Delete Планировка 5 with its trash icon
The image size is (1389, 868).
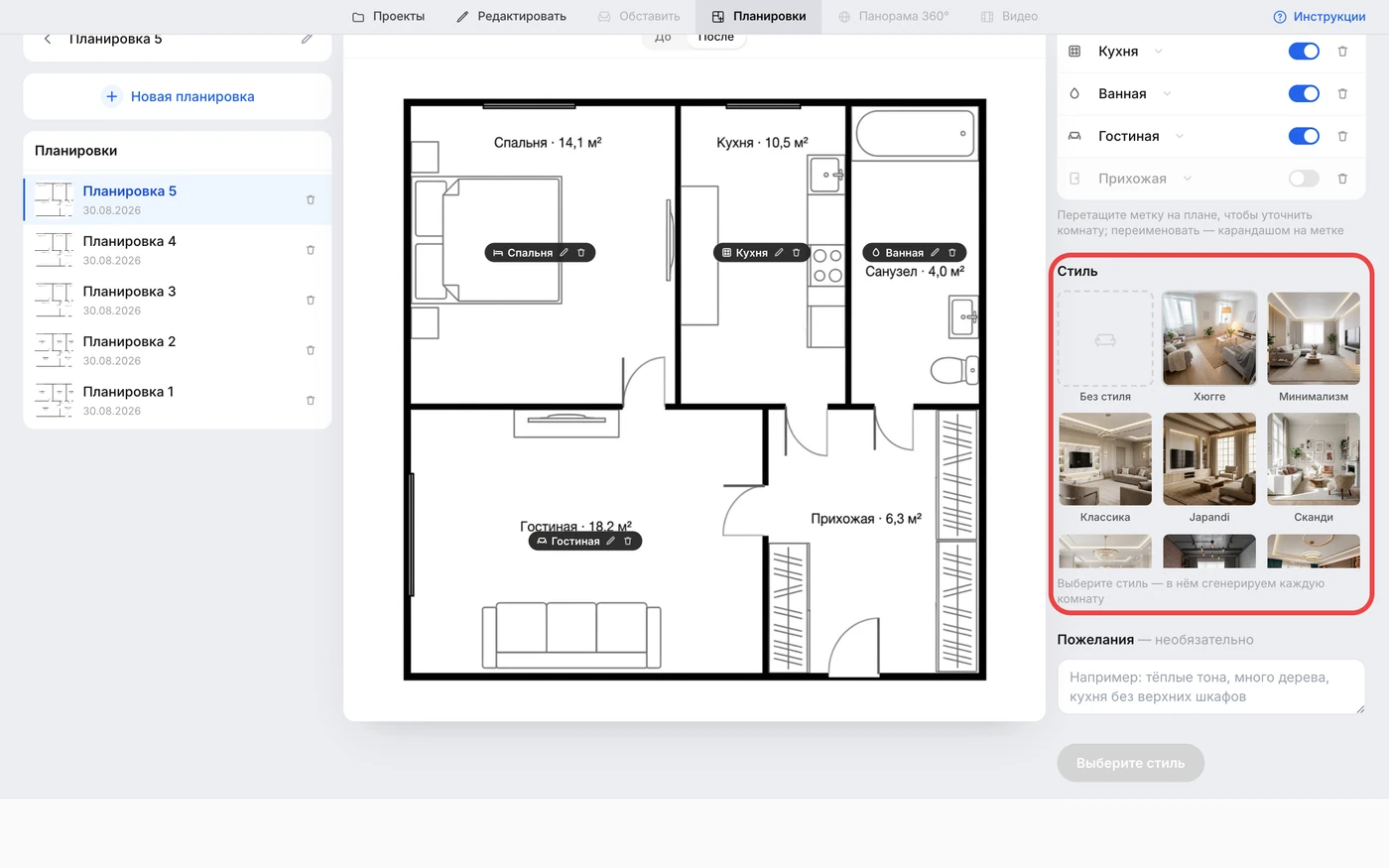[x=311, y=199]
